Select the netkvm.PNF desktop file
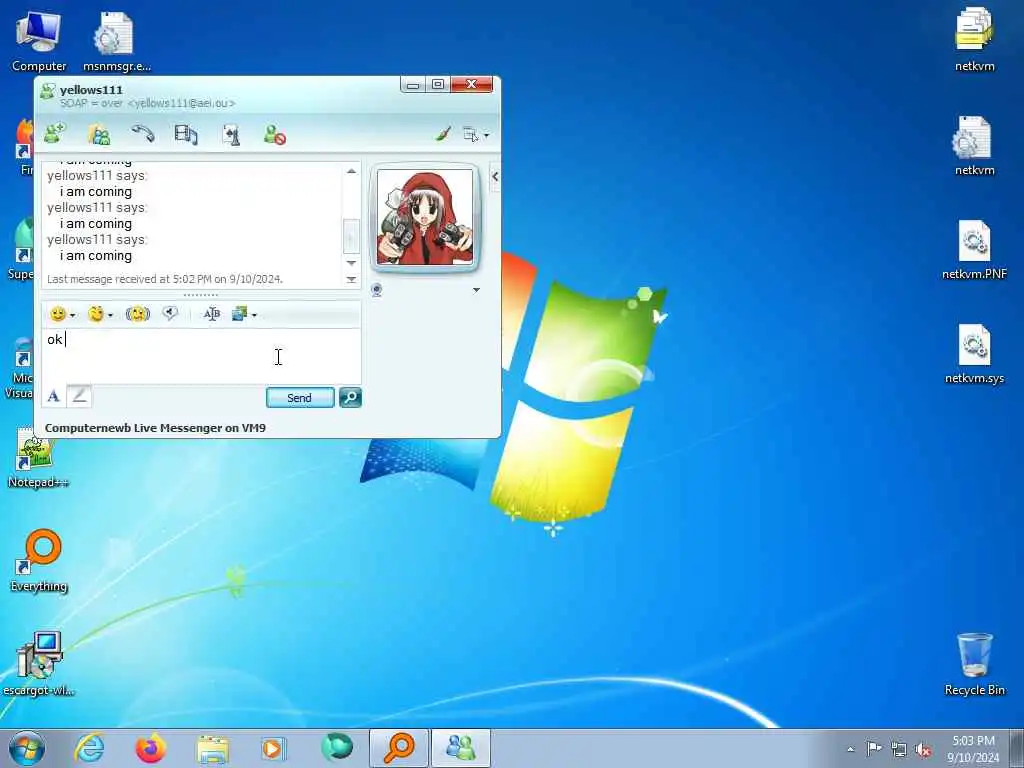This screenshot has height=768, width=1024. click(974, 249)
